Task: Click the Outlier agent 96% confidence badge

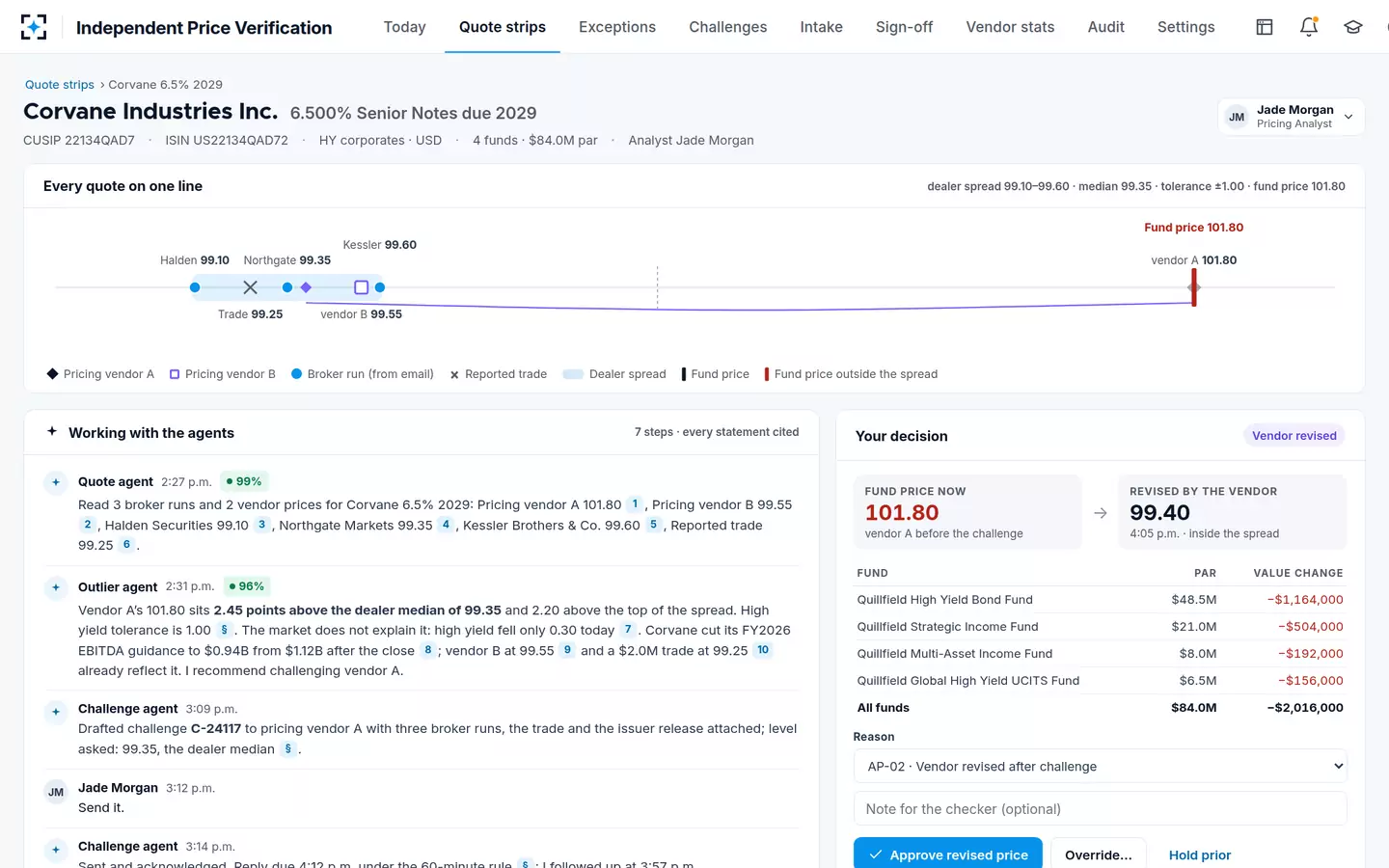Action: coord(247,586)
